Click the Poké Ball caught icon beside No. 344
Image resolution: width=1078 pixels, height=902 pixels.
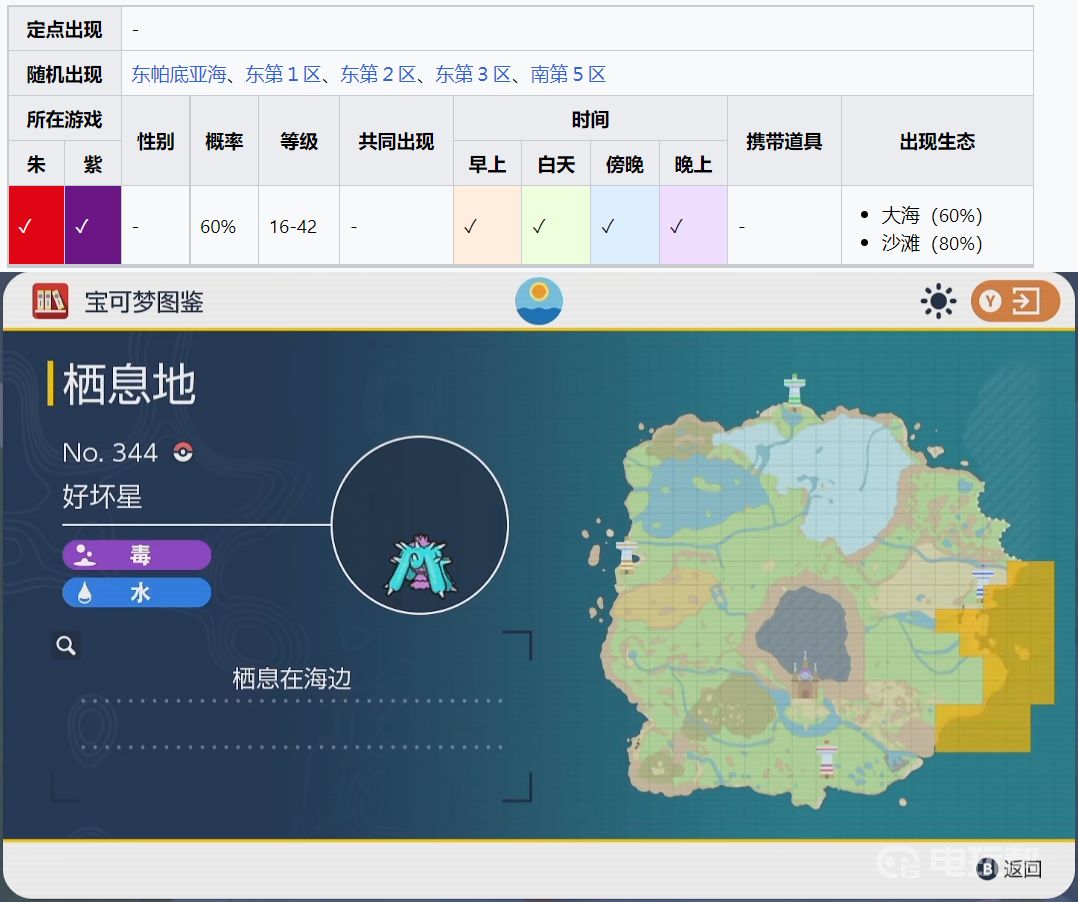(183, 452)
